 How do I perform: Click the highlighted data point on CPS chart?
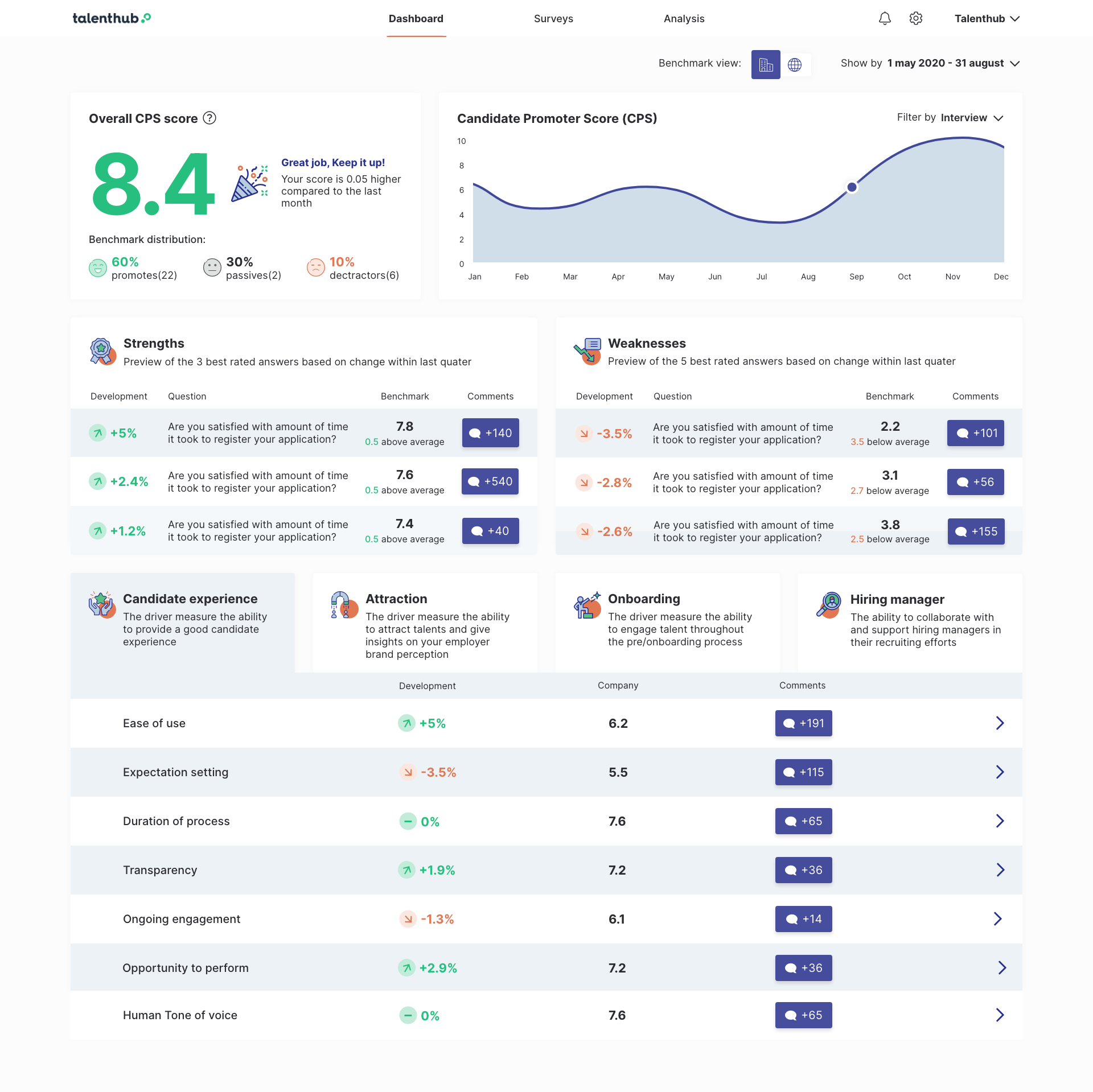[x=852, y=187]
